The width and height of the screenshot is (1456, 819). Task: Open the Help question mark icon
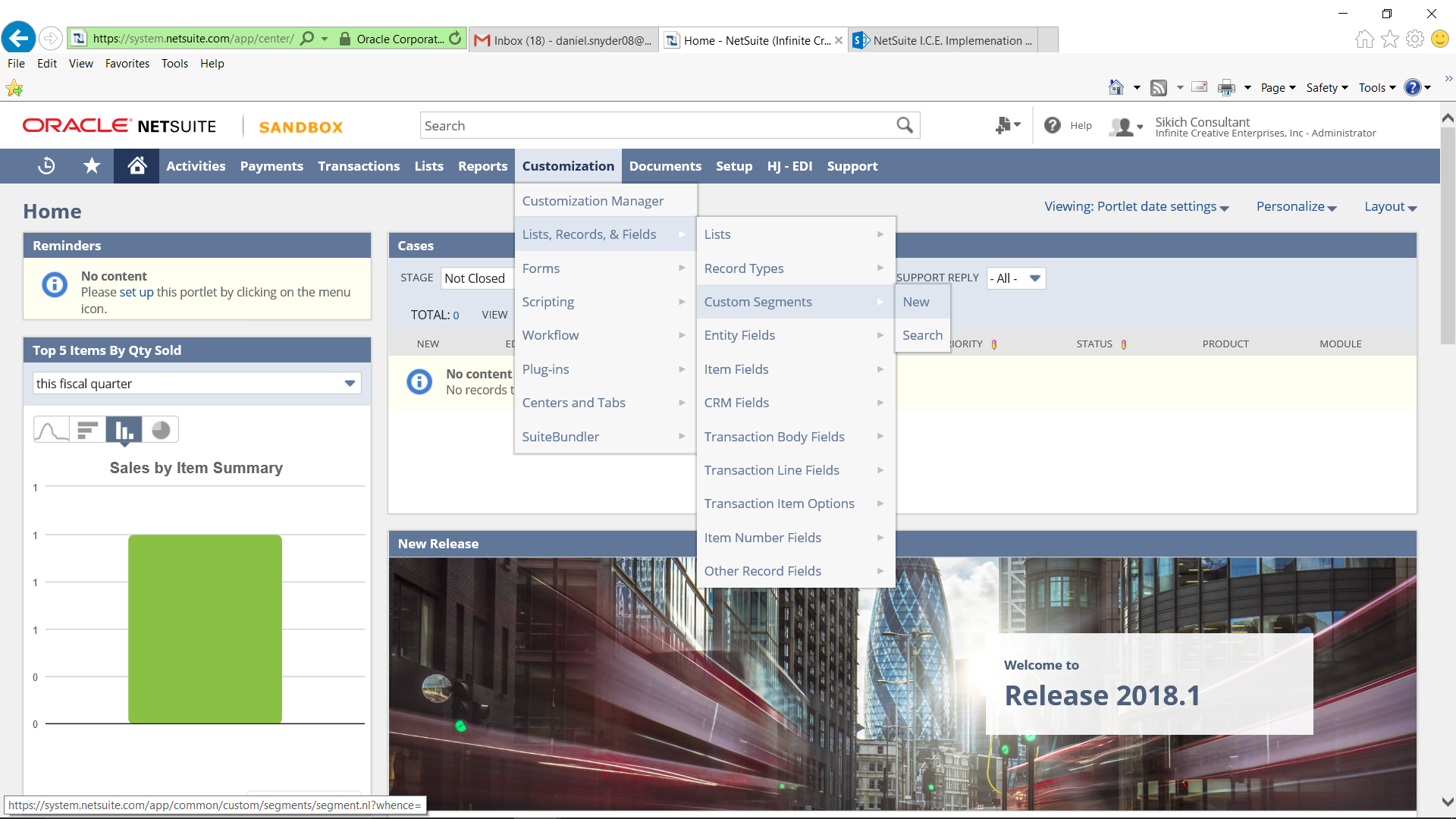click(1053, 125)
